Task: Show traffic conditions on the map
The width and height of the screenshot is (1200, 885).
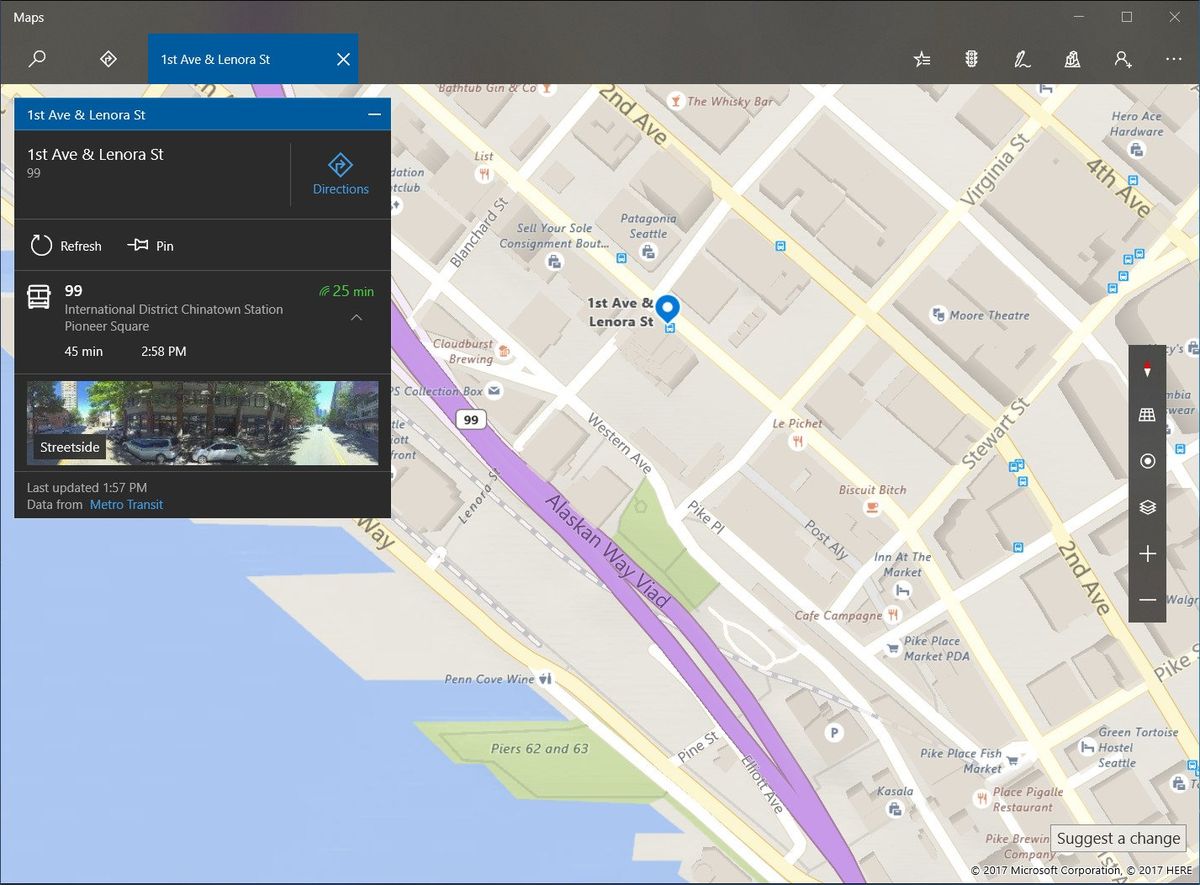Action: tap(971, 59)
